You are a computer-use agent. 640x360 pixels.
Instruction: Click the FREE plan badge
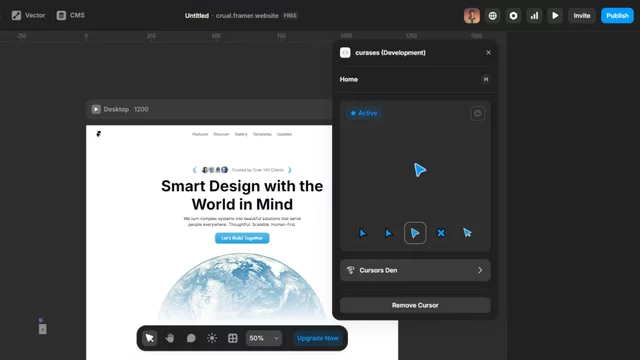(x=290, y=16)
